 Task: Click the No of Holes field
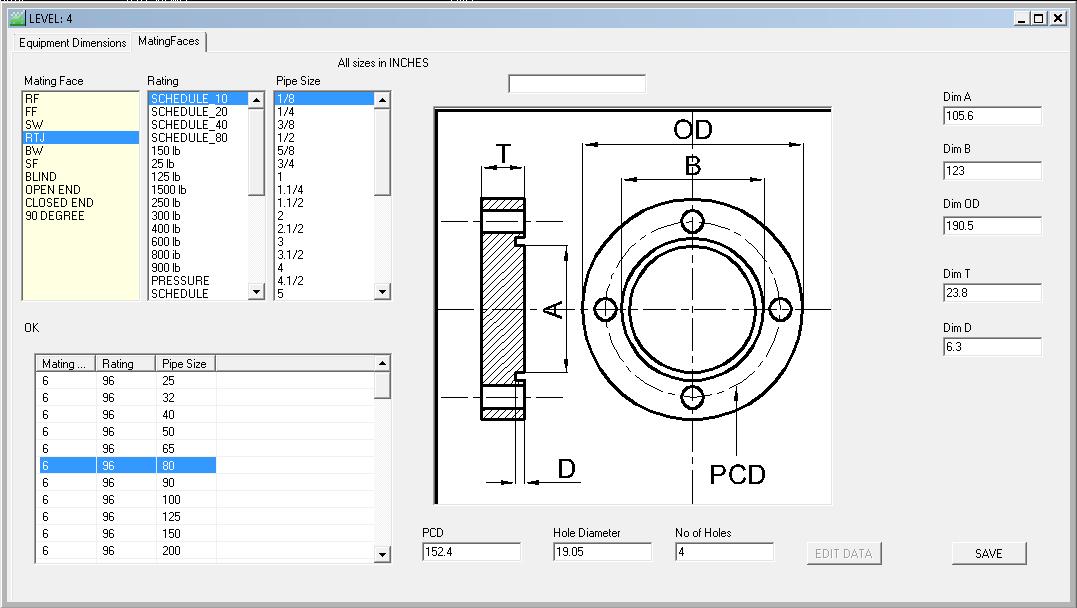point(724,552)
